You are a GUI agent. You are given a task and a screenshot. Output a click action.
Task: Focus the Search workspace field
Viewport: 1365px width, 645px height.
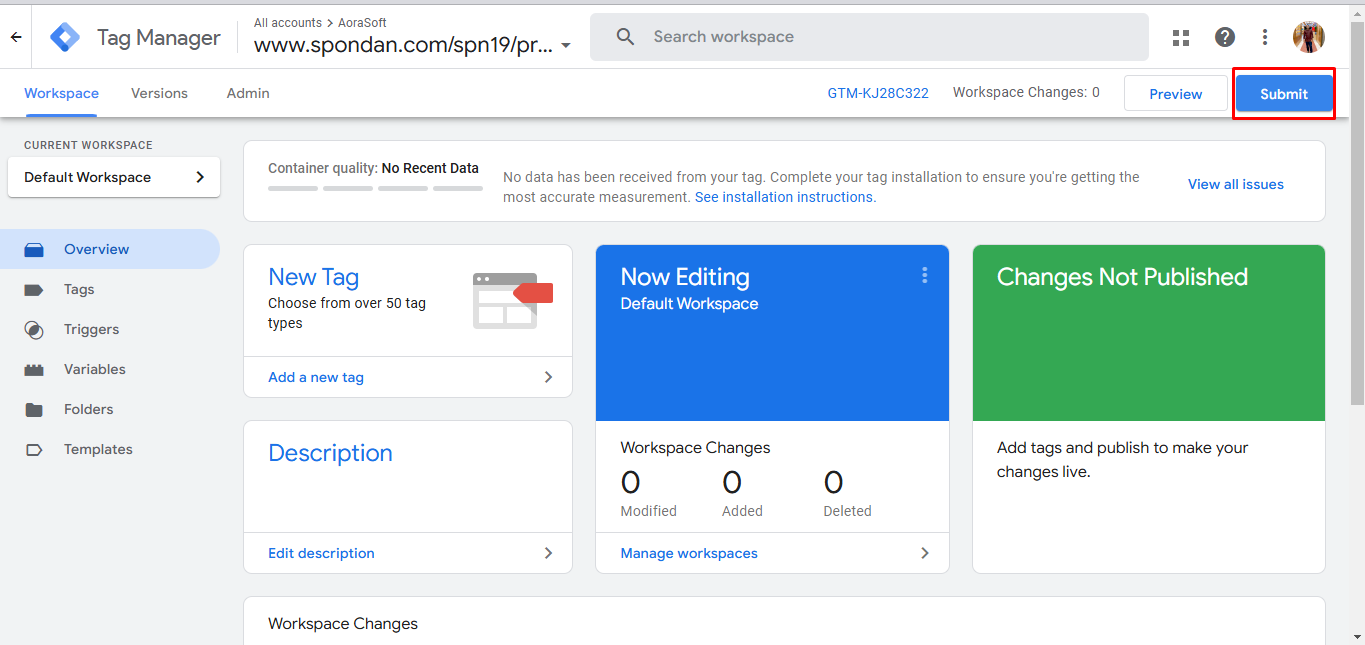pos(869,37)
